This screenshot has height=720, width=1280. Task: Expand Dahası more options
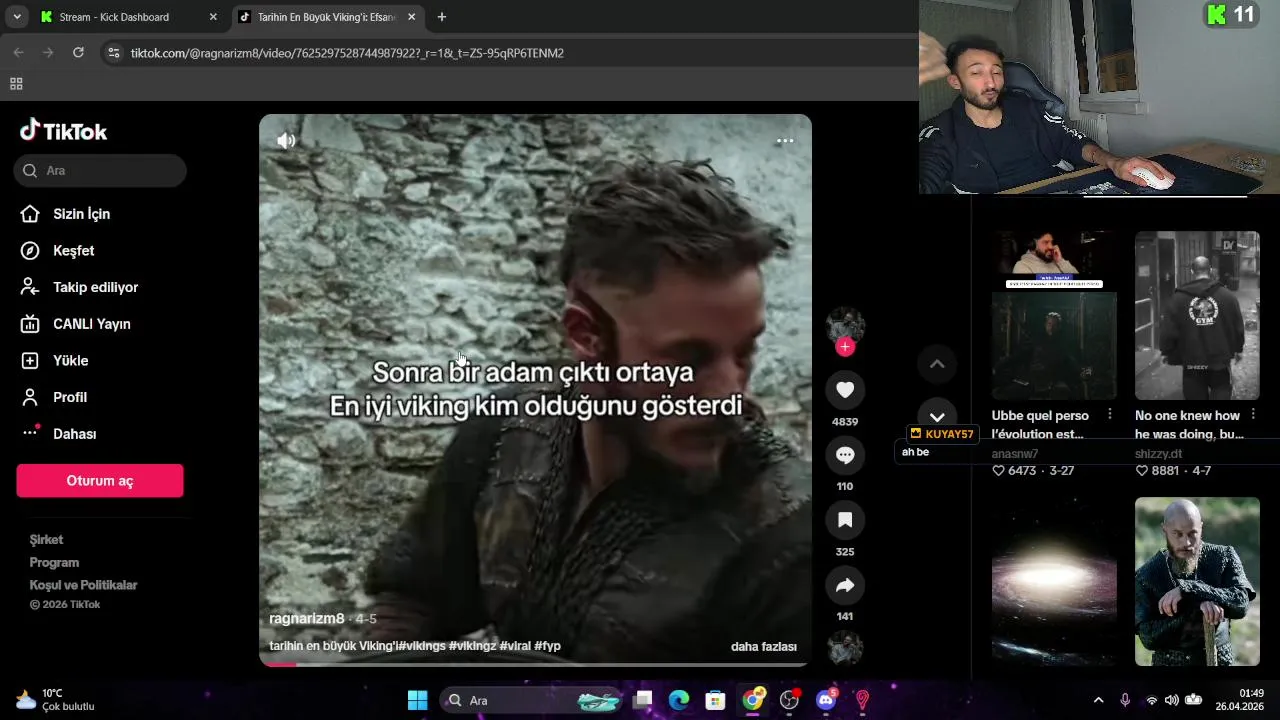point(74,434)
